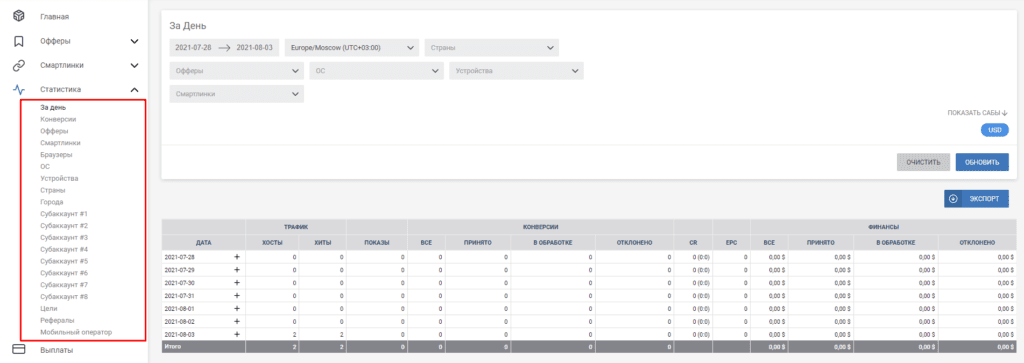1024x363 pixels.
Task: Collapse the Статистика sidebar section chevron
Action: tap(135, 89)
